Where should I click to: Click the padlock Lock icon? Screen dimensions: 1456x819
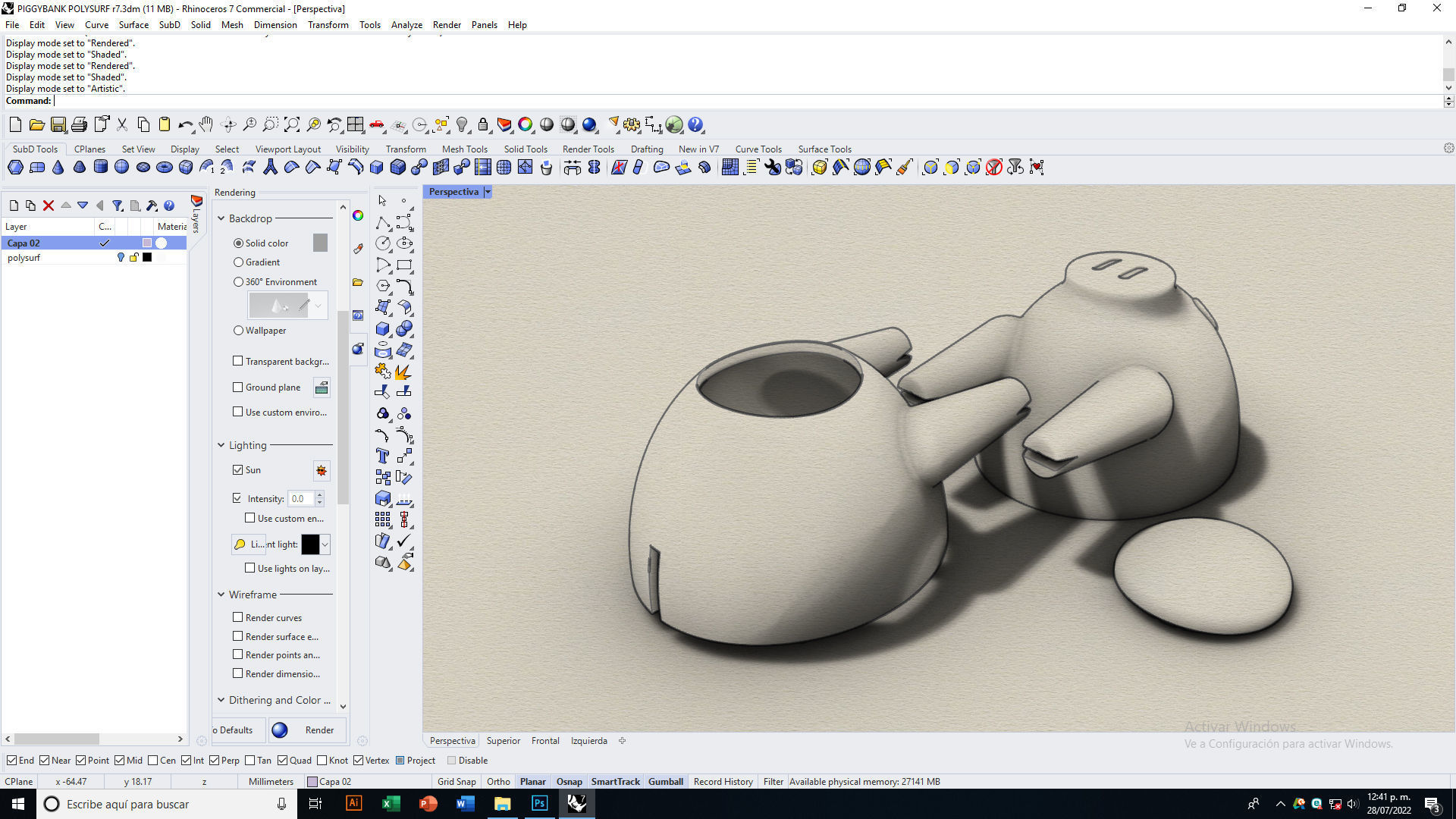pos(483,125)
